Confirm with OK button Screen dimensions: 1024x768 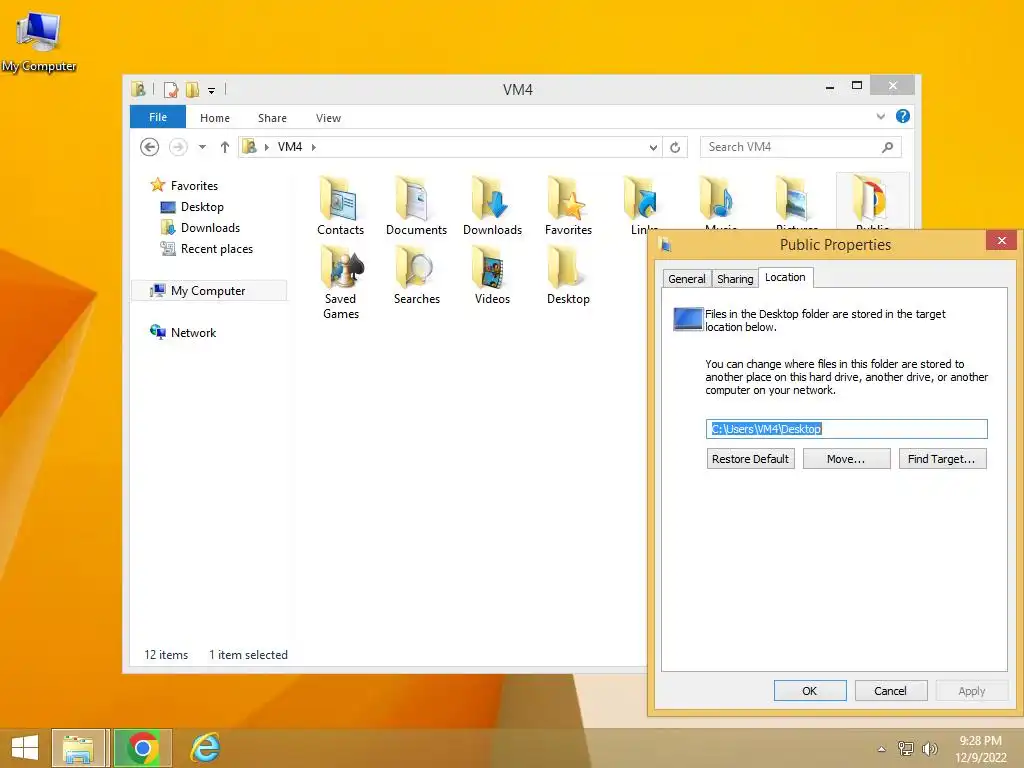810,691
